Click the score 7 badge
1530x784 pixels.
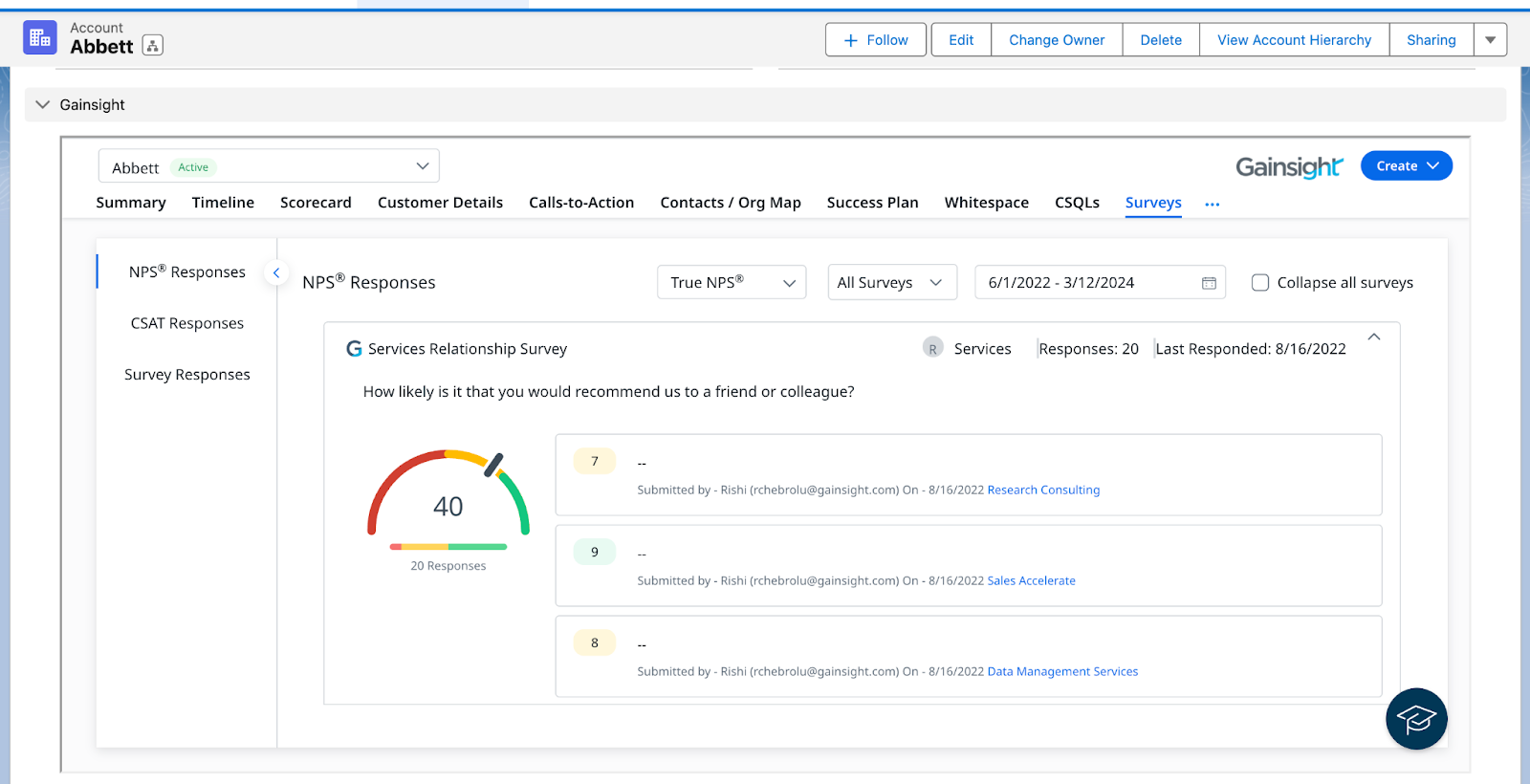click(x=595, y=462)
